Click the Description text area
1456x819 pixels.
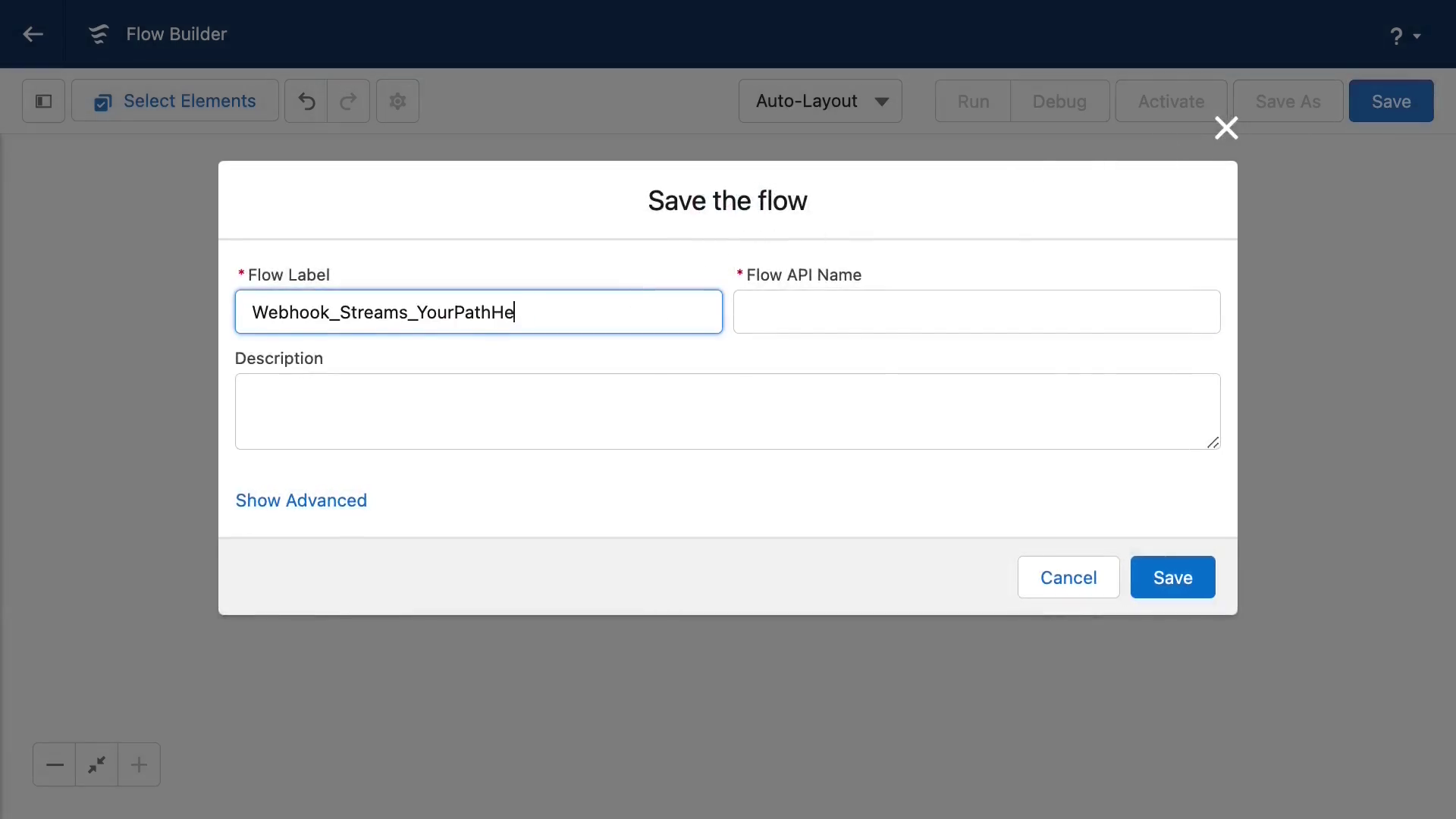coord(727,411)
